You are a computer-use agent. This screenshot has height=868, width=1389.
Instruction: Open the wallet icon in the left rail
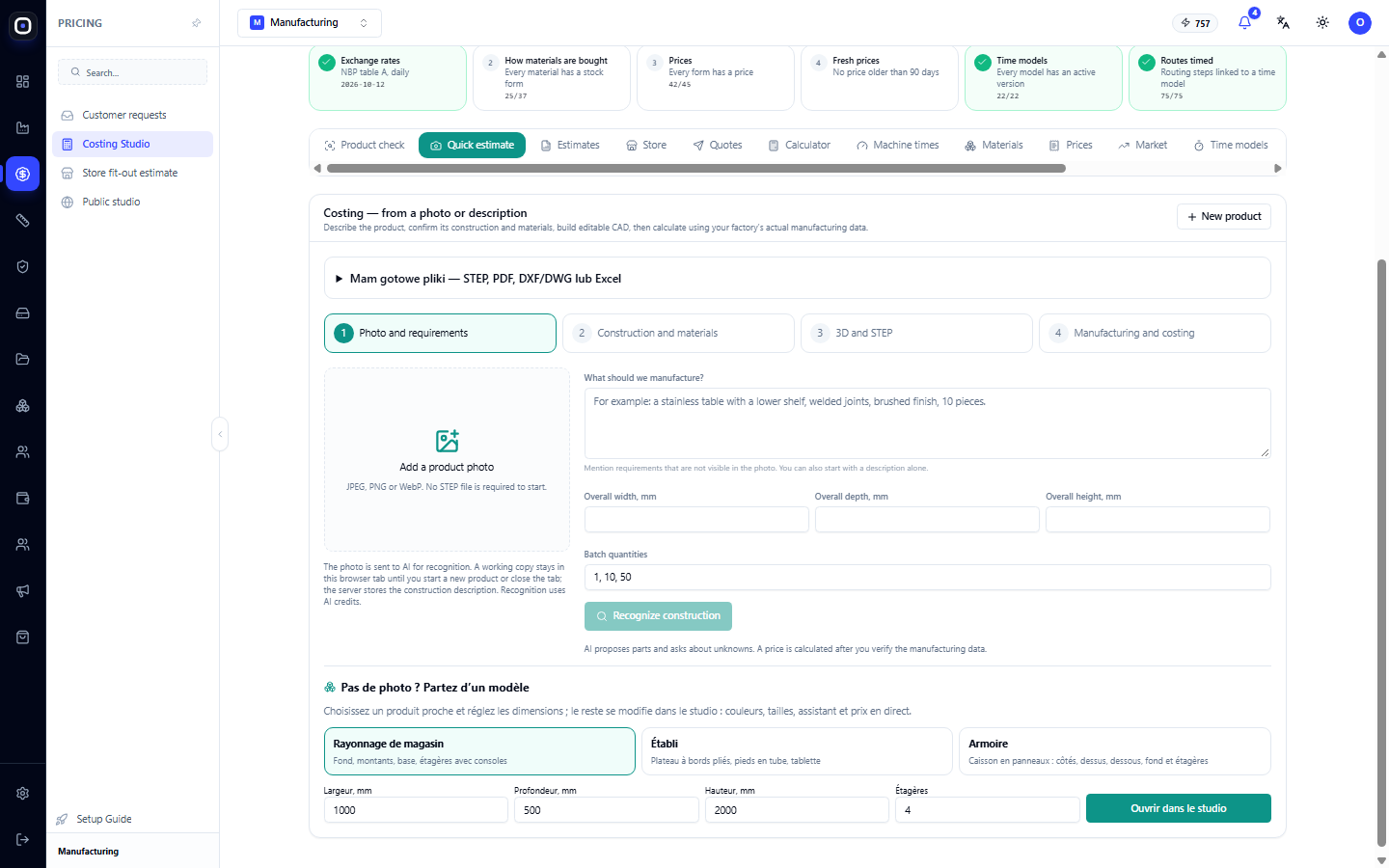tap(23, 499)
